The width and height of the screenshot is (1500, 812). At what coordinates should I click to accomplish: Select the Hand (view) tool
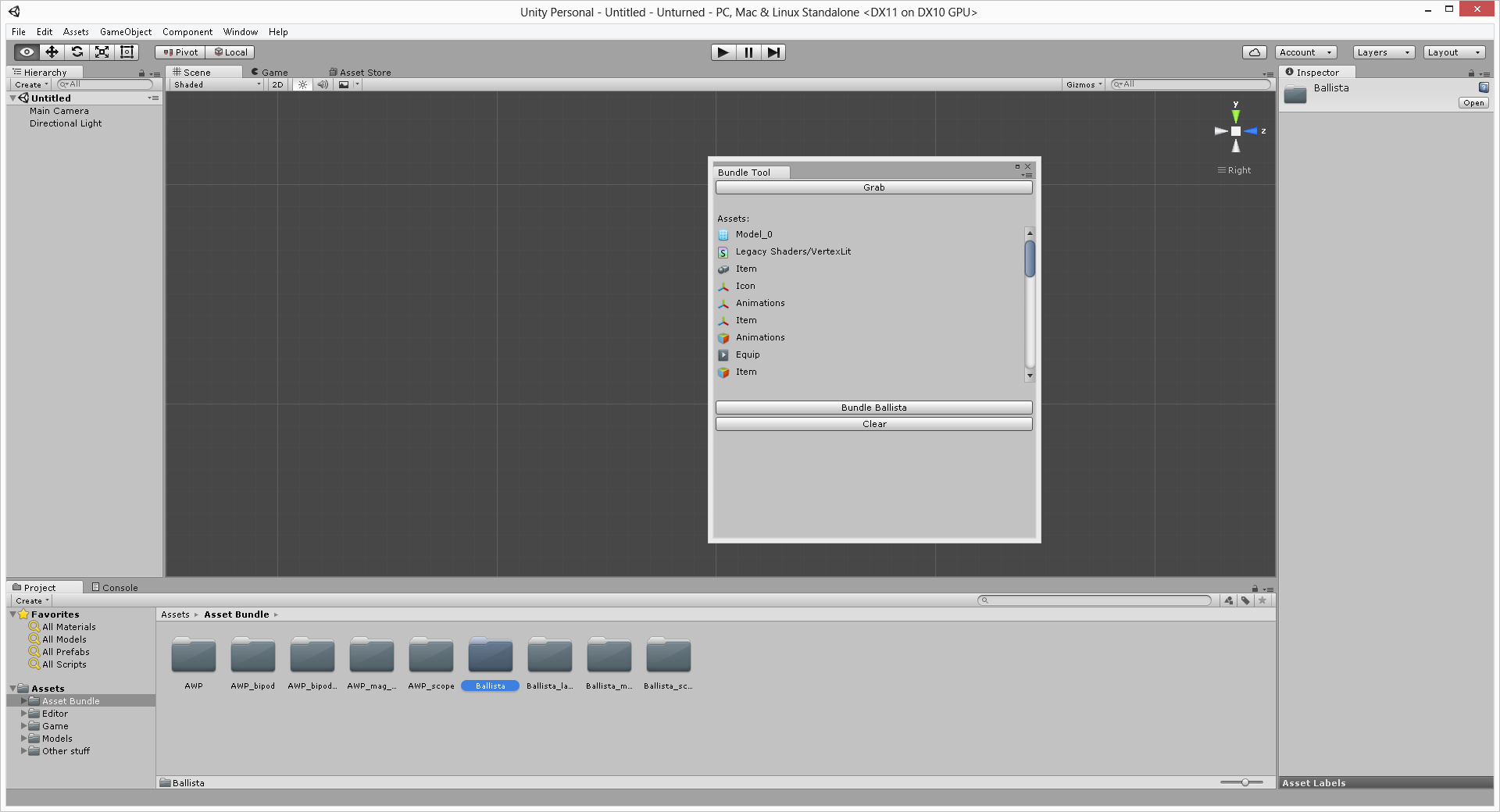pos(27,52)
